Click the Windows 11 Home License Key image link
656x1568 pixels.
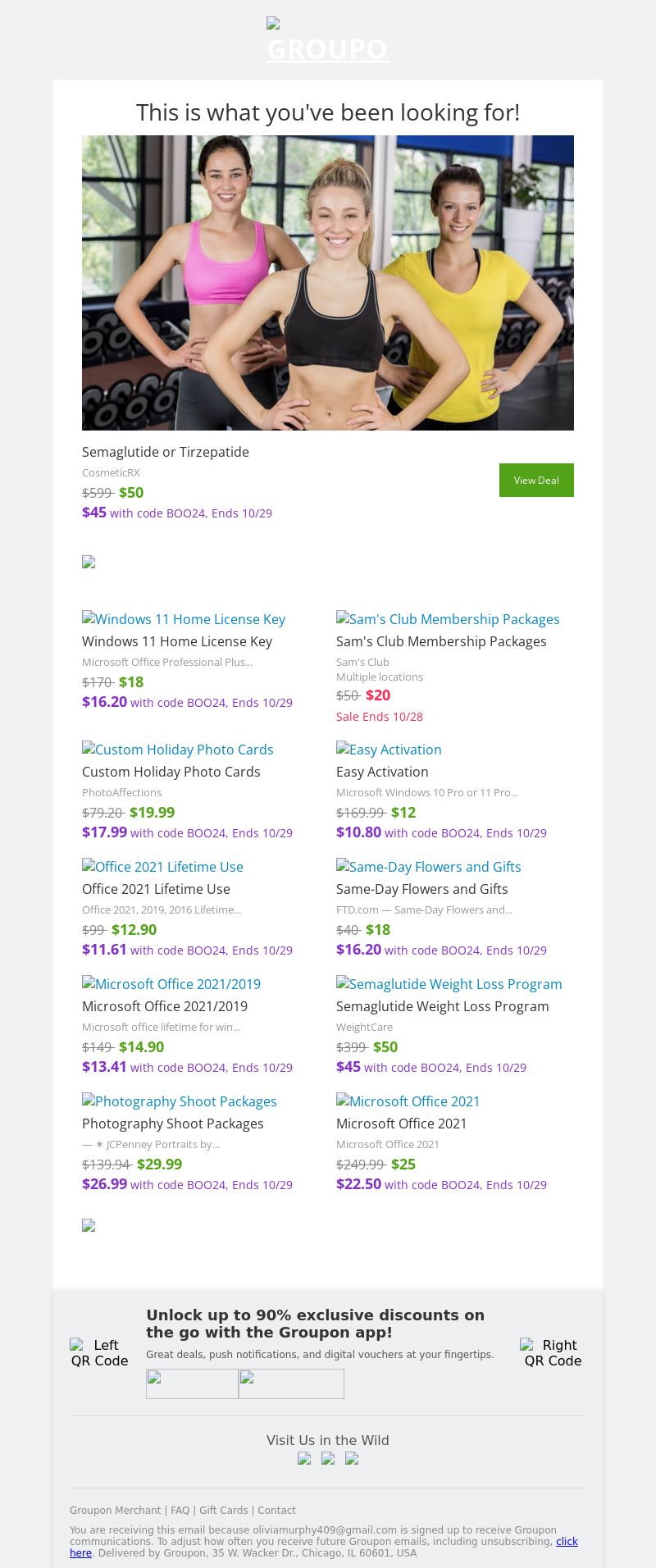(x=184, y=619)
